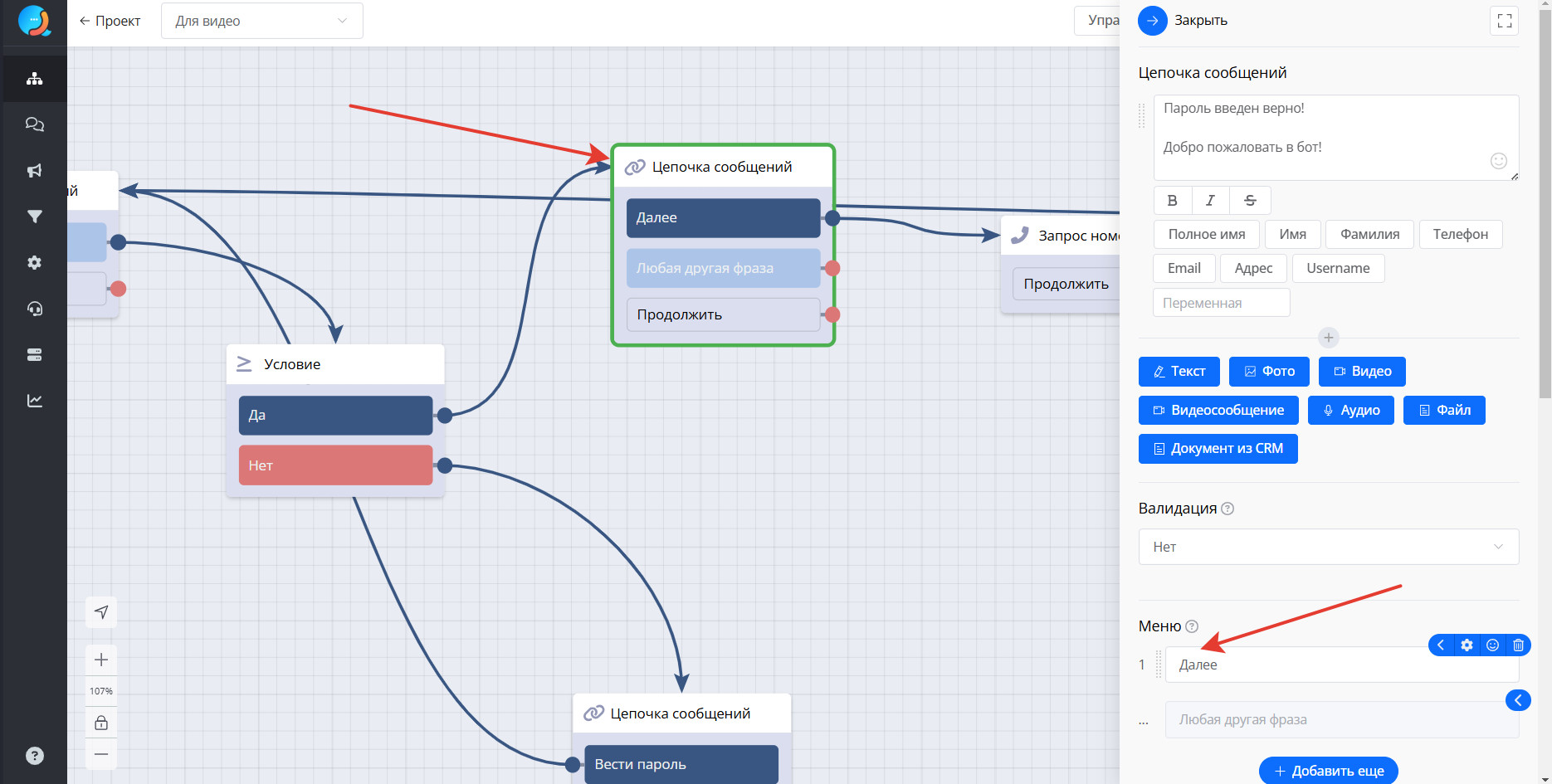Click the emoji icon in message text area

point(1498,161)
